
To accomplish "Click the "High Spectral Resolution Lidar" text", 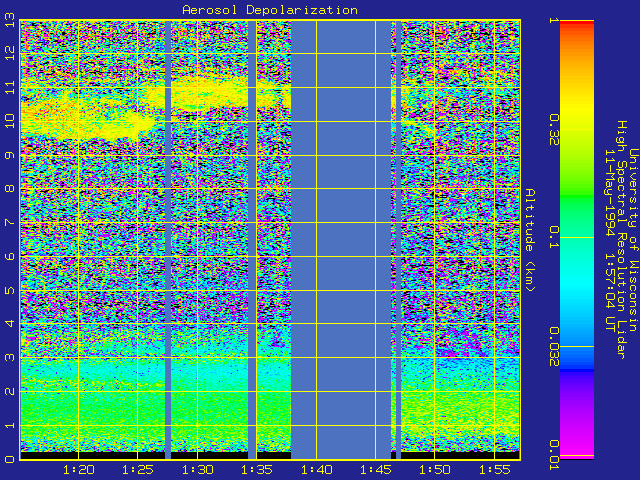I will pyautogui.click(x=621, y=240).
